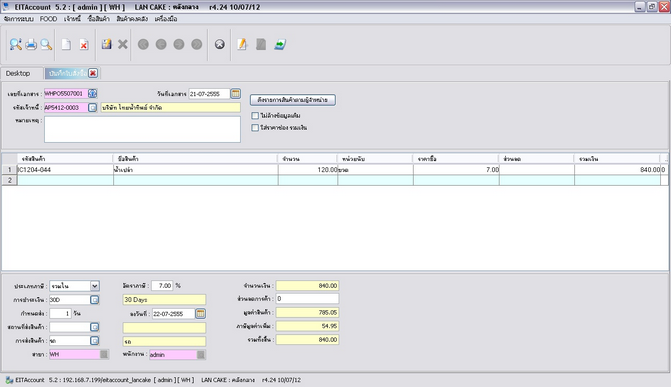Save record using floppy disk icon

[106, 44]
